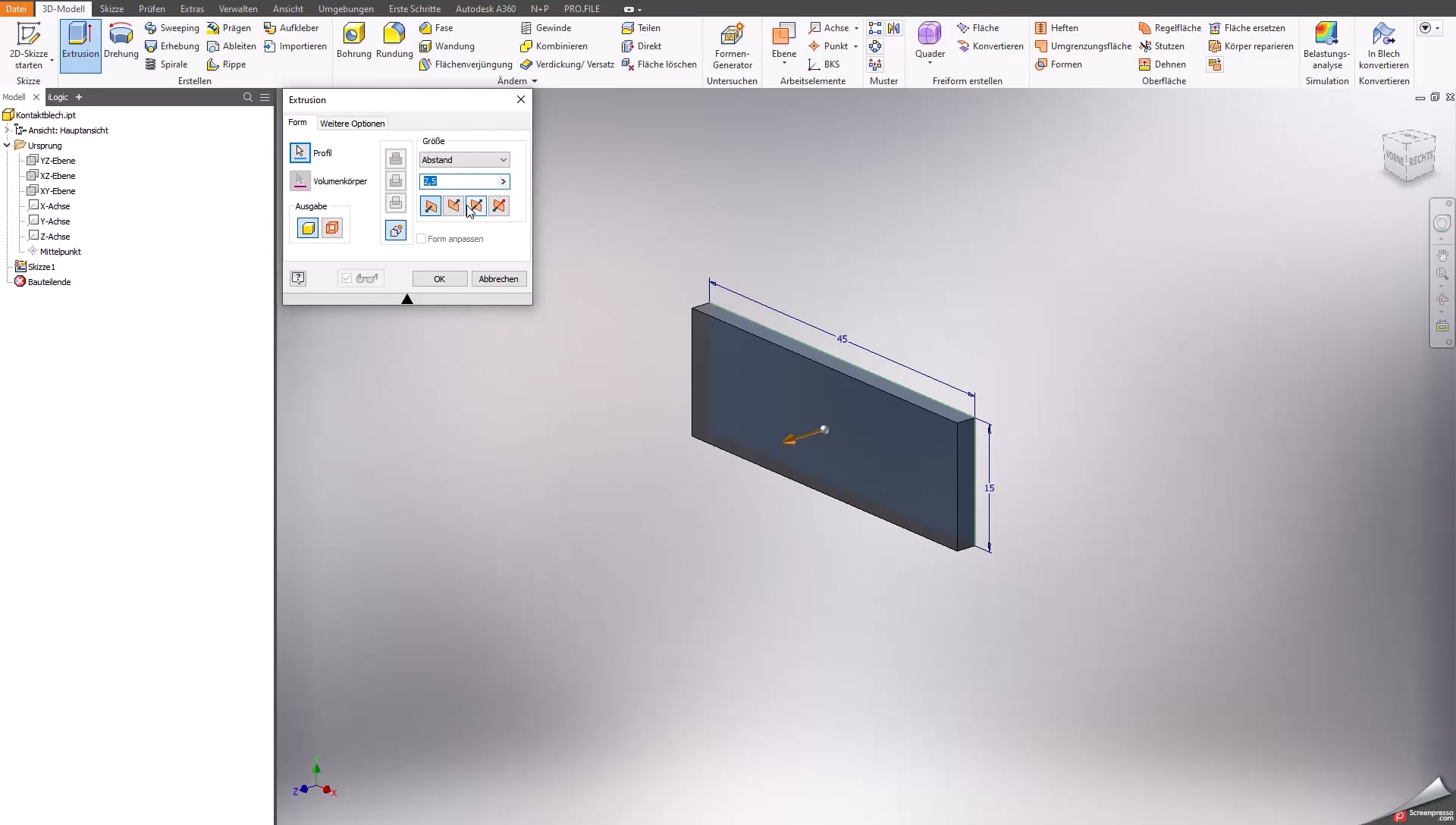Activate the Orbit tool on the navigation bar
1456x825 pixels.
(x=1443, y=300)
